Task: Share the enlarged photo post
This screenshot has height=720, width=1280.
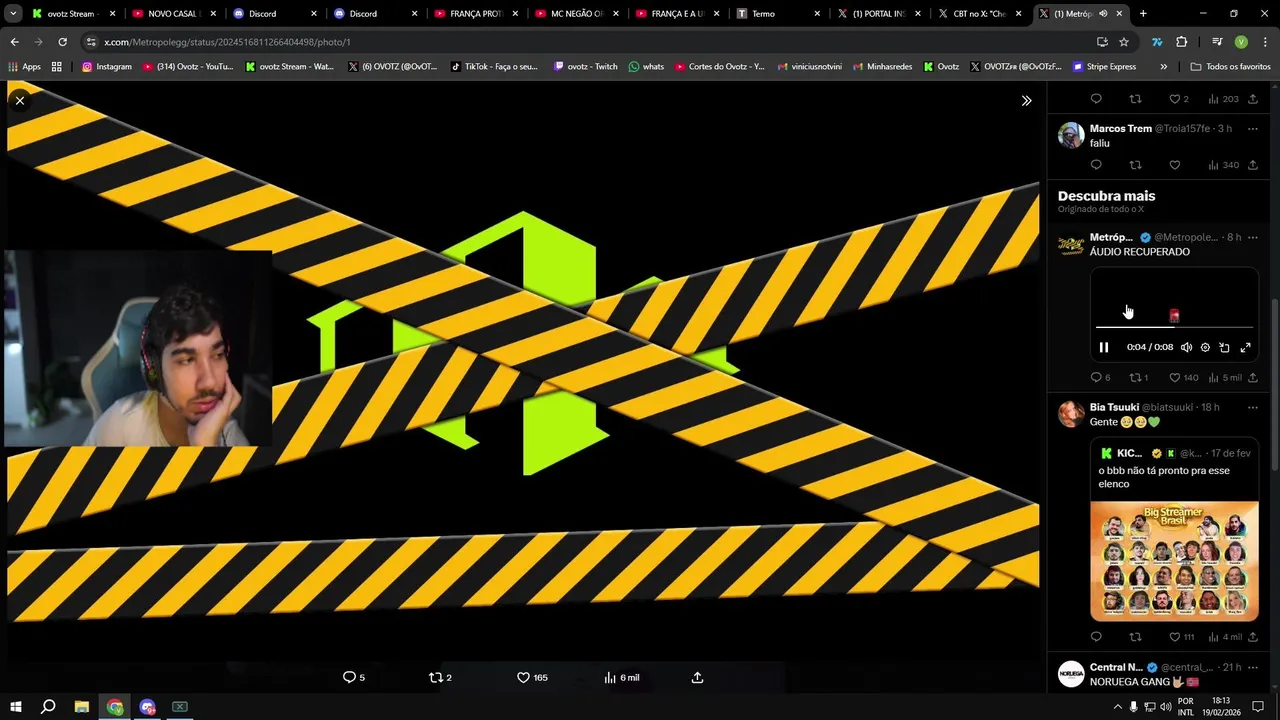Action: 697,677
